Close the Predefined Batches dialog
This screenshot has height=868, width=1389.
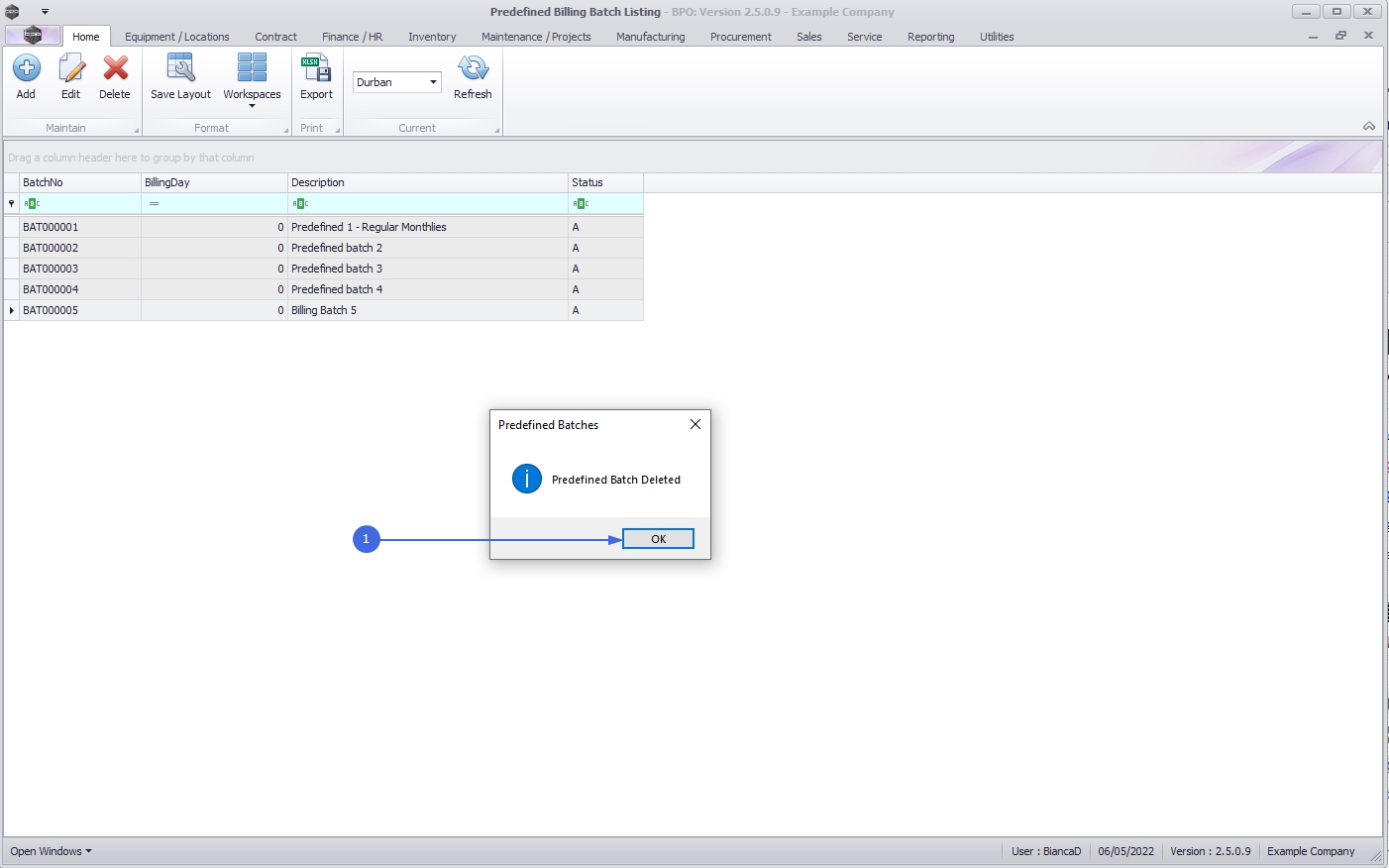click(x=695, y=424)
